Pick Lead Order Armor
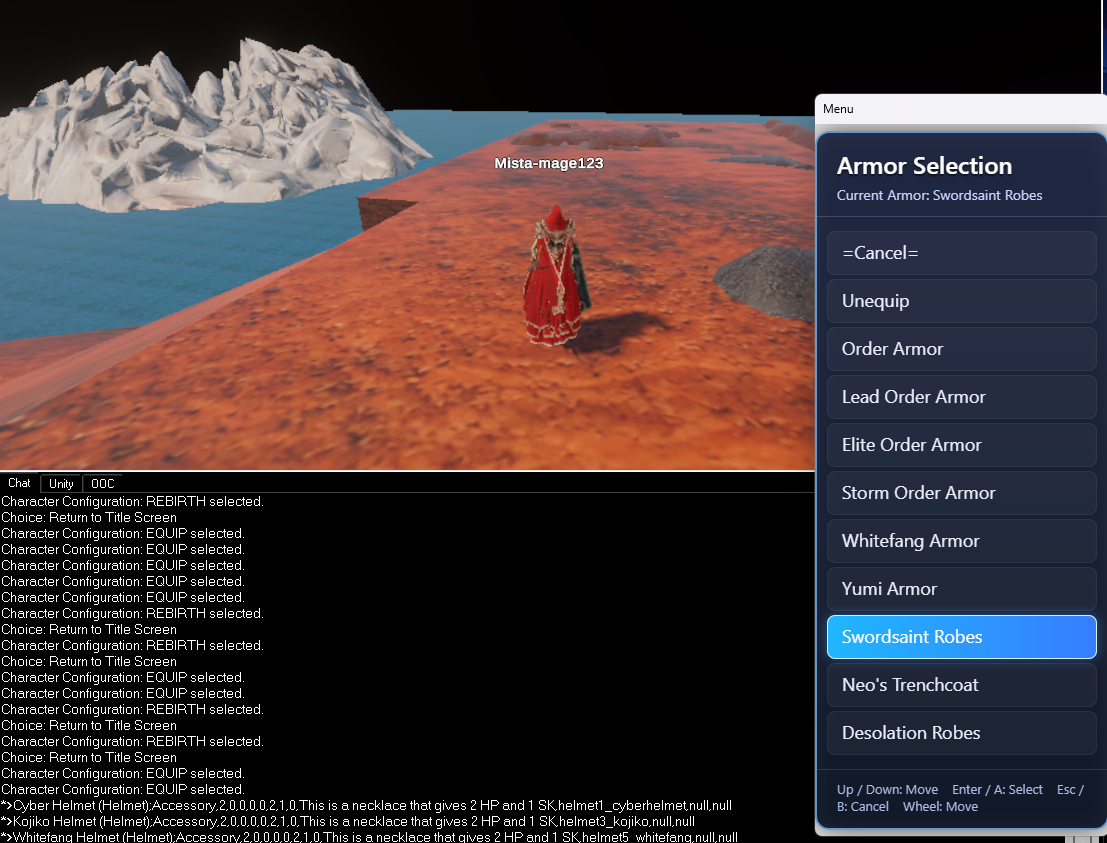 point(962,397)
